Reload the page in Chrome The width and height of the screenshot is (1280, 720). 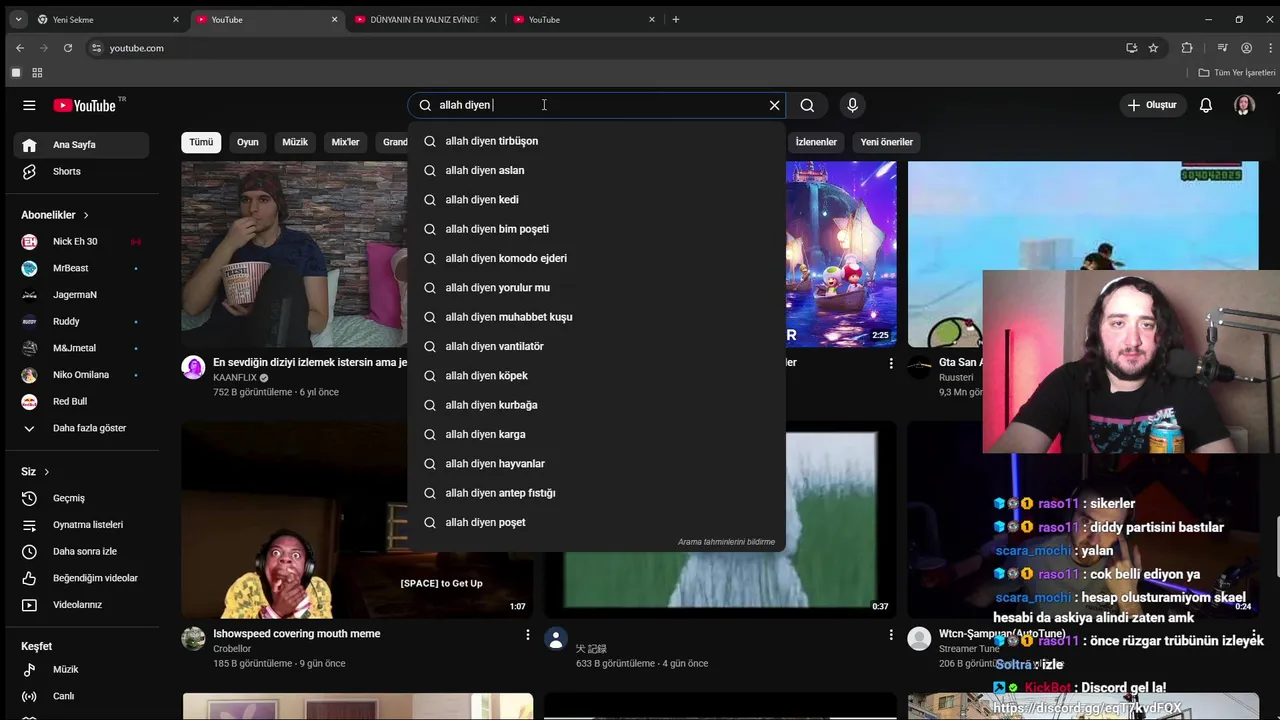68,48
